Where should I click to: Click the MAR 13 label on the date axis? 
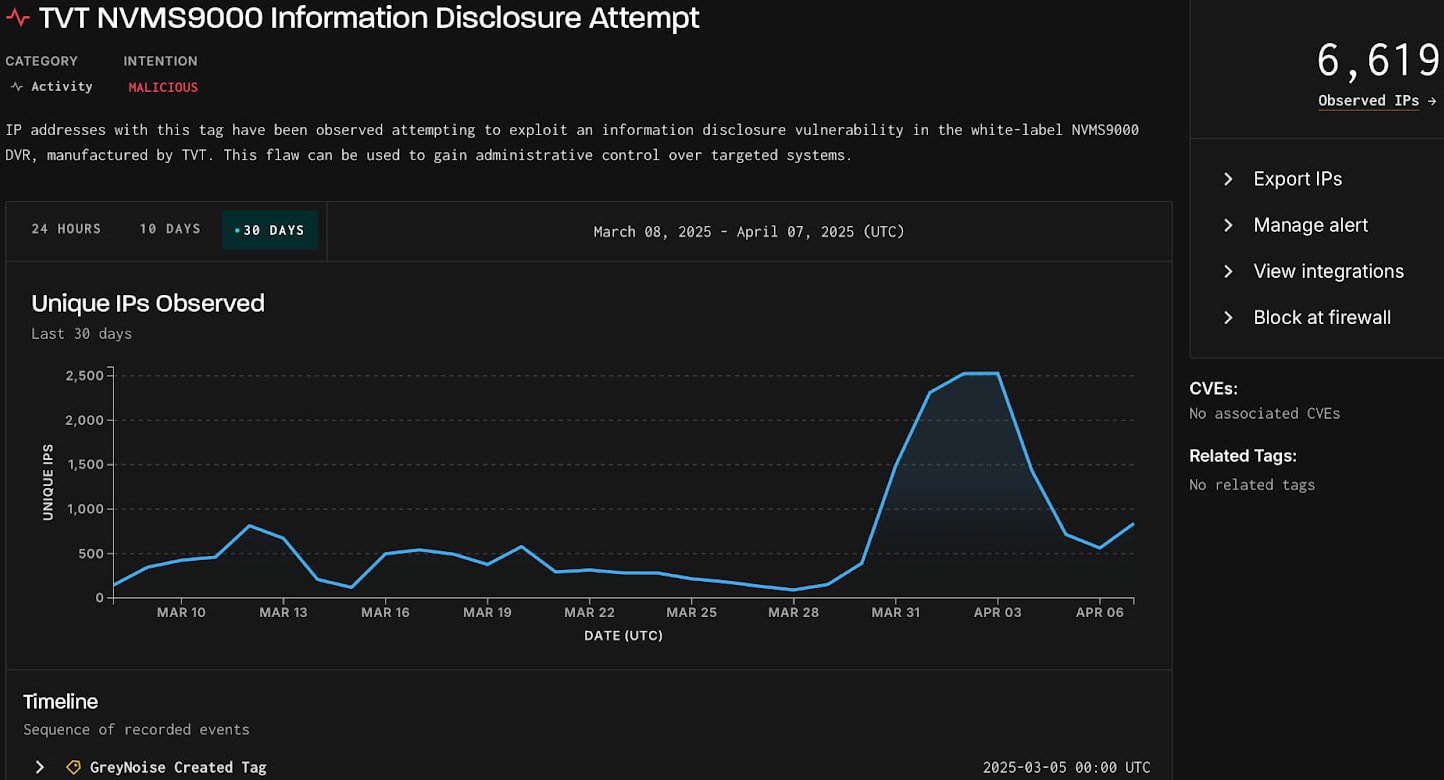283,612
